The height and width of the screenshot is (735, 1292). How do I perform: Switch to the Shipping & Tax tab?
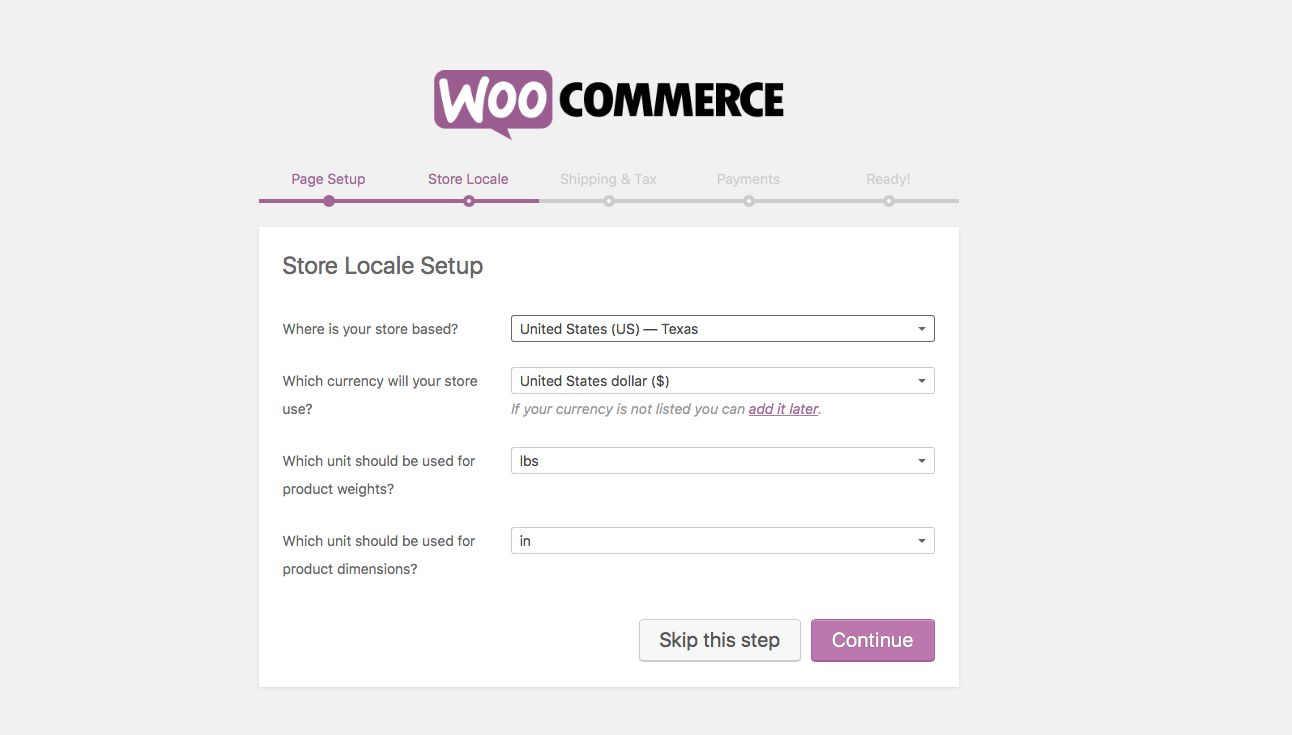608,179
